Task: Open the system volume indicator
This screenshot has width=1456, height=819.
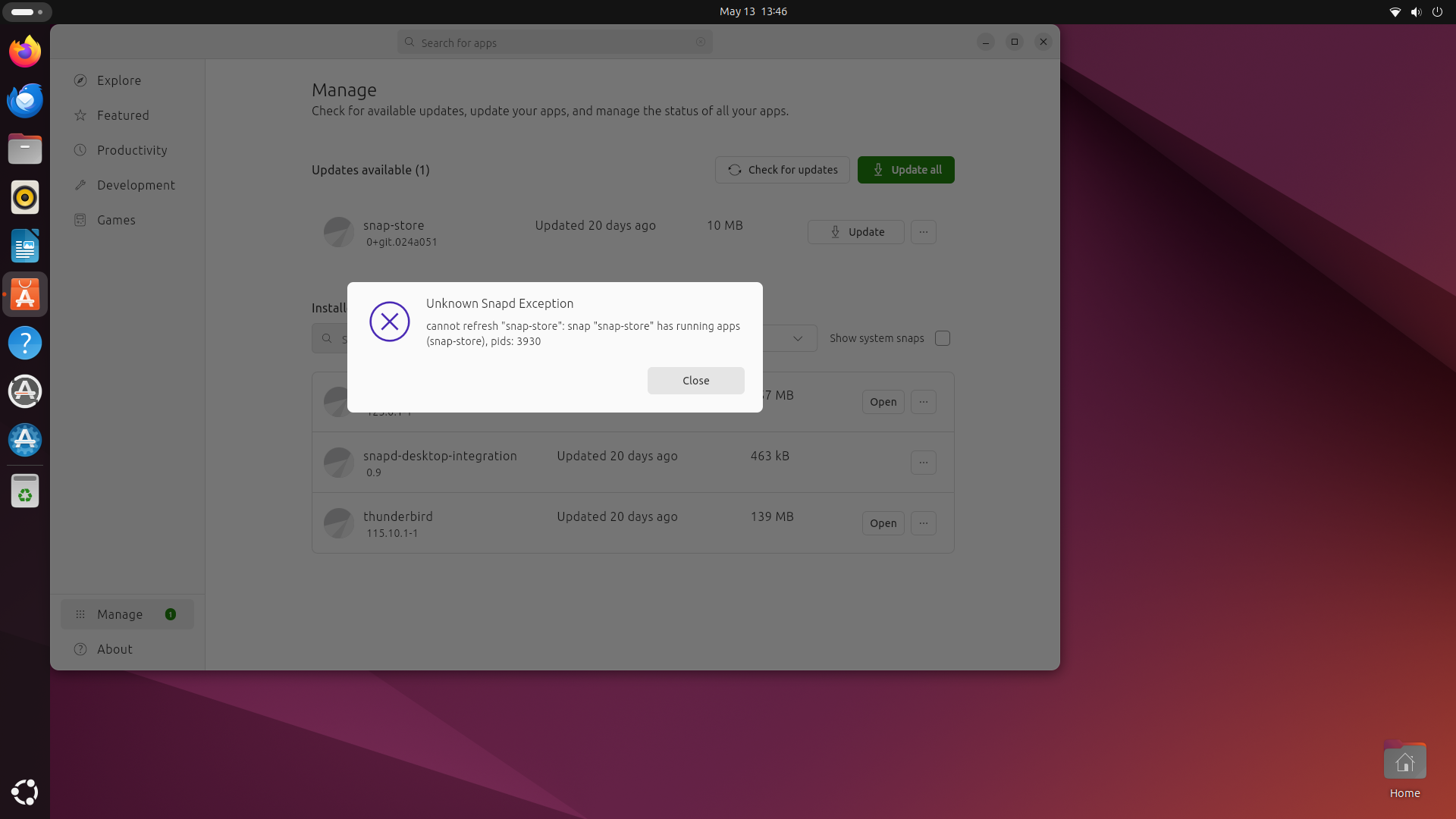Action: pos(1415,11)
